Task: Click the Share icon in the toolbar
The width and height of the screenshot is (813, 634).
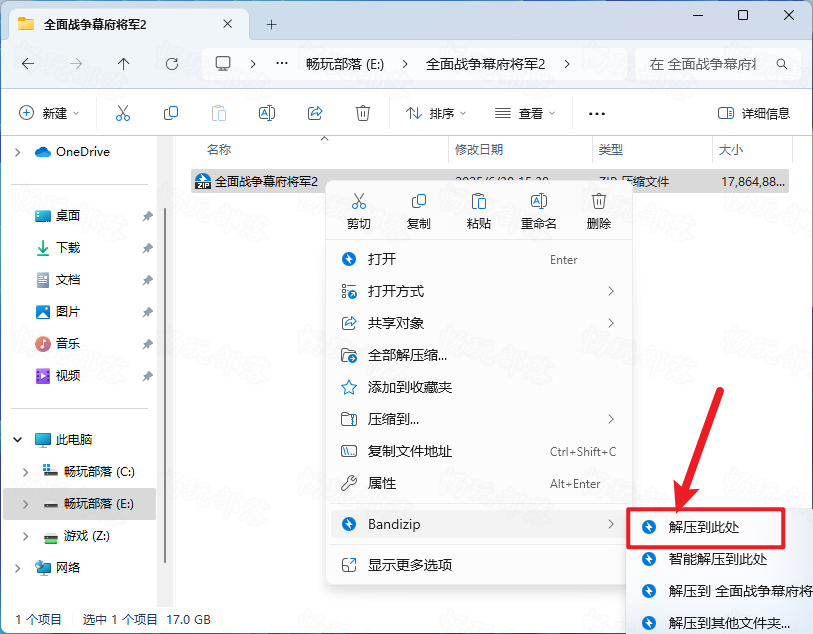Action: (x=315, y=113)
